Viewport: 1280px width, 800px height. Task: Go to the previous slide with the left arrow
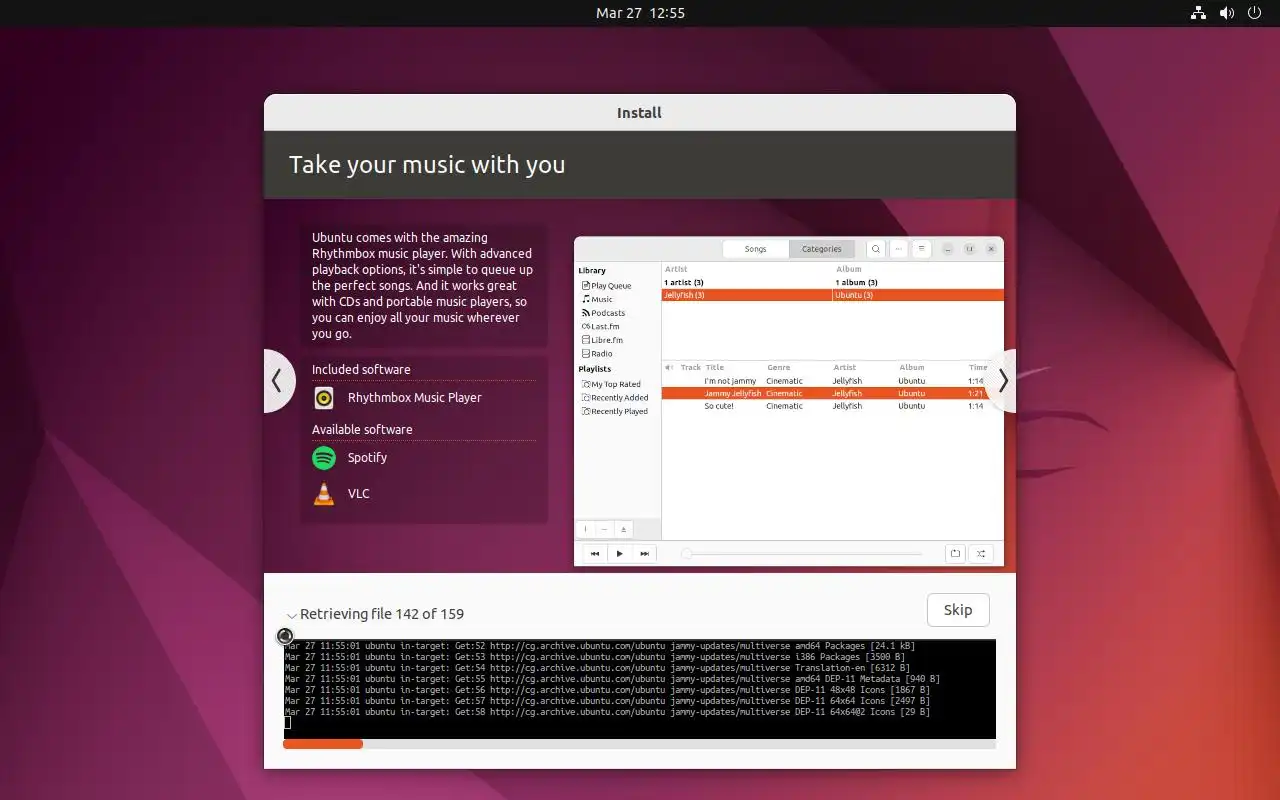point(279,381)
